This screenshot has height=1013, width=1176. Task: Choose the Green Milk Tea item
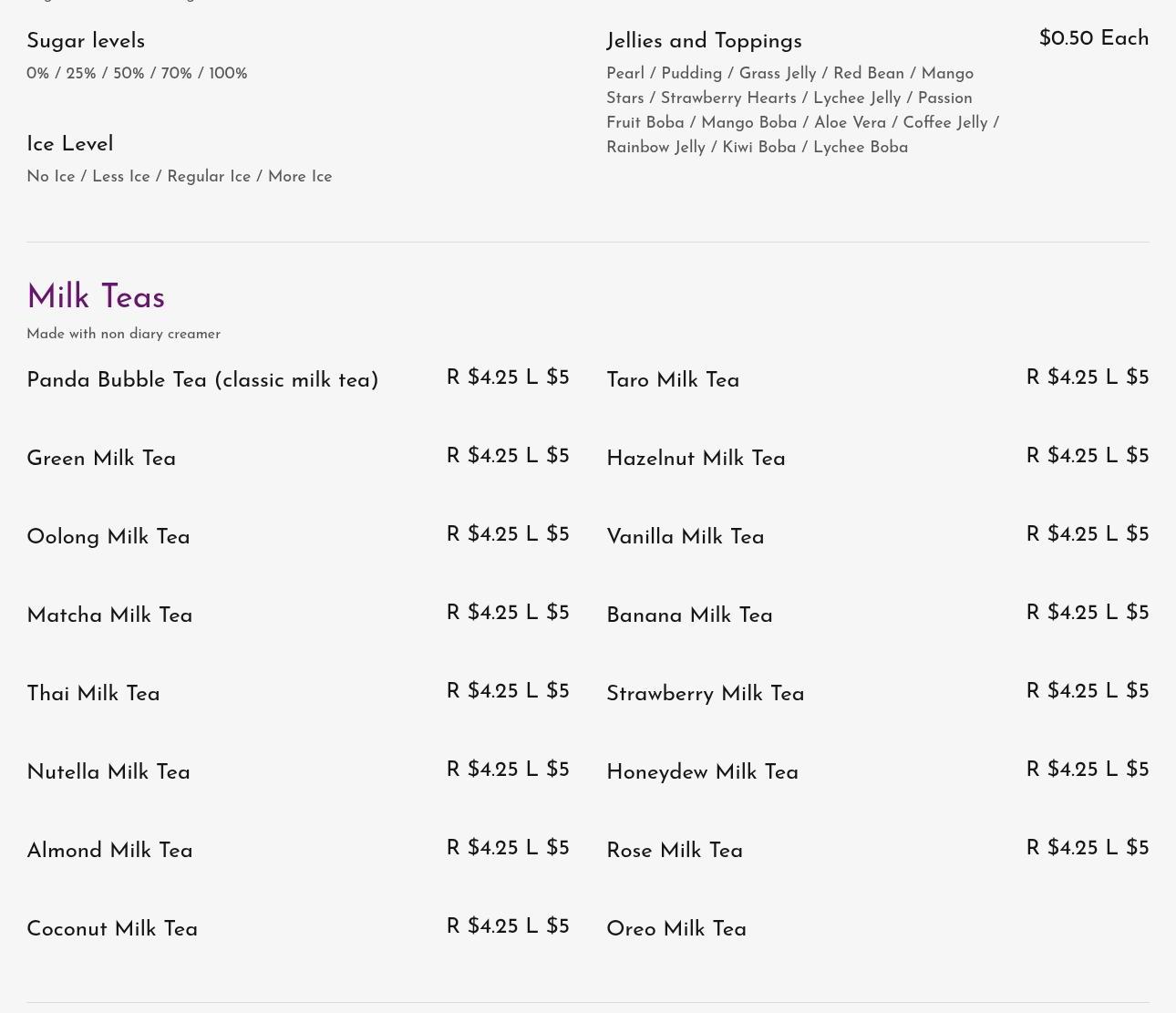pos(101,459)
